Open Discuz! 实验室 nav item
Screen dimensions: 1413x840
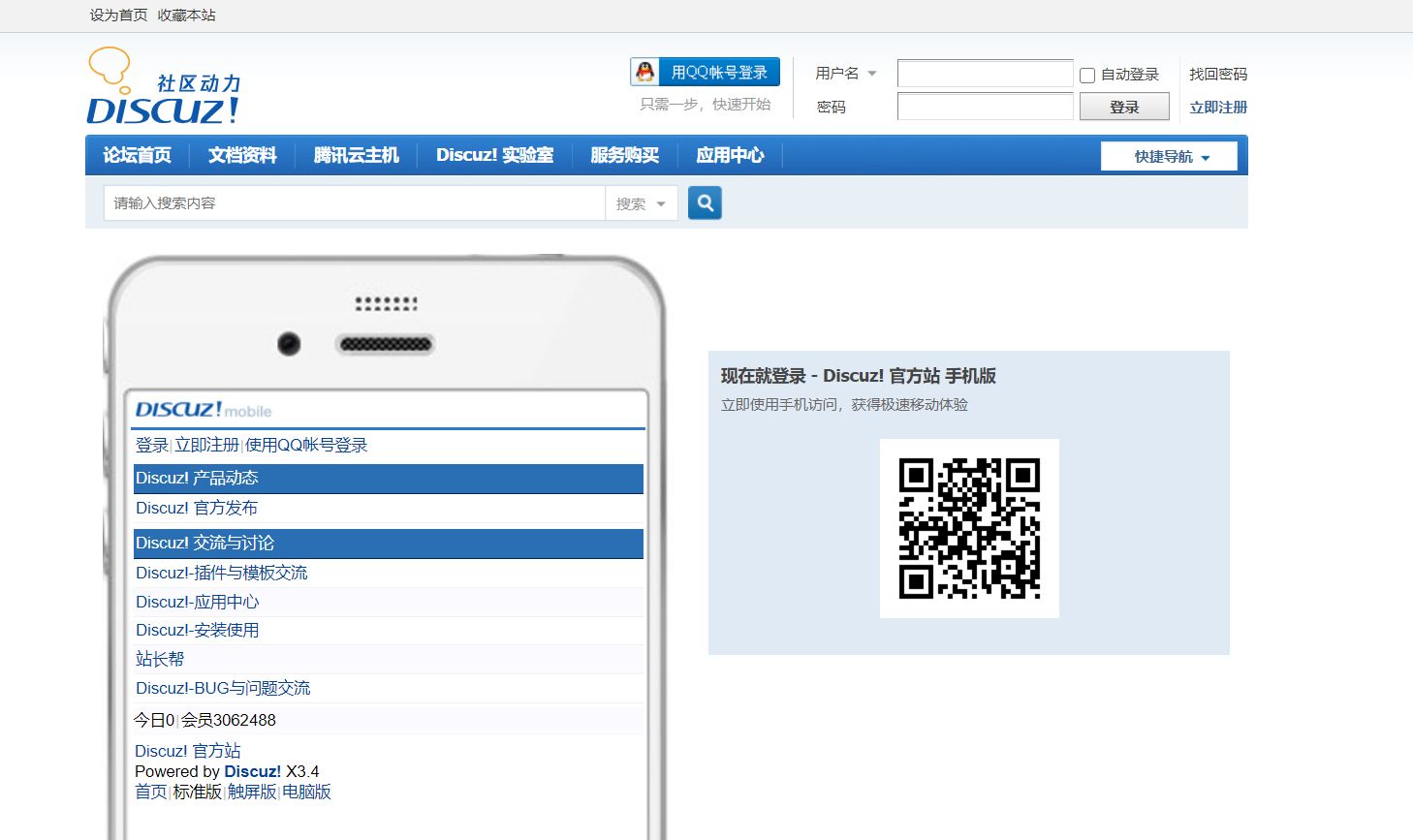point(494,155)
